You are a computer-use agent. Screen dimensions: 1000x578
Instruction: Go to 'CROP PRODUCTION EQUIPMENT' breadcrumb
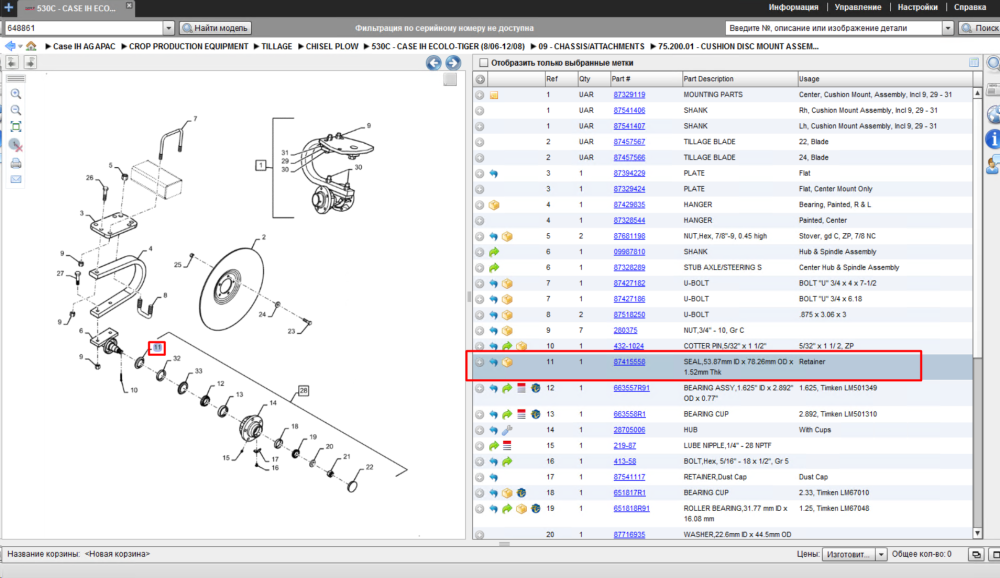tap(188, 47)
